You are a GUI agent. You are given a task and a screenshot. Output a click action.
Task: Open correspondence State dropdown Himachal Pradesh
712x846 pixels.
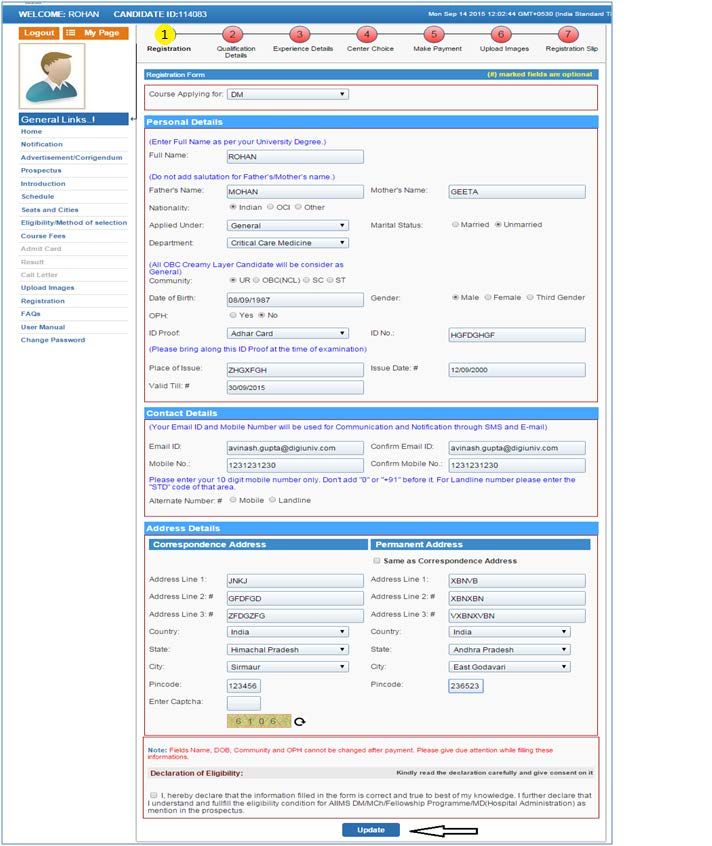coord(287,650)
